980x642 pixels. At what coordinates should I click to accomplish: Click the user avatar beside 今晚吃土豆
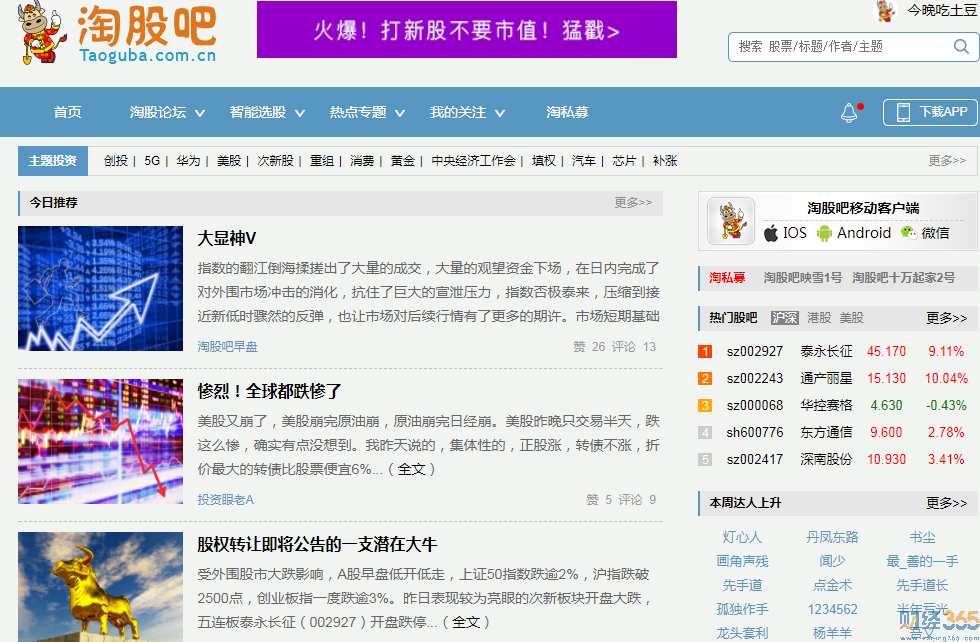[x=885, y=11]
